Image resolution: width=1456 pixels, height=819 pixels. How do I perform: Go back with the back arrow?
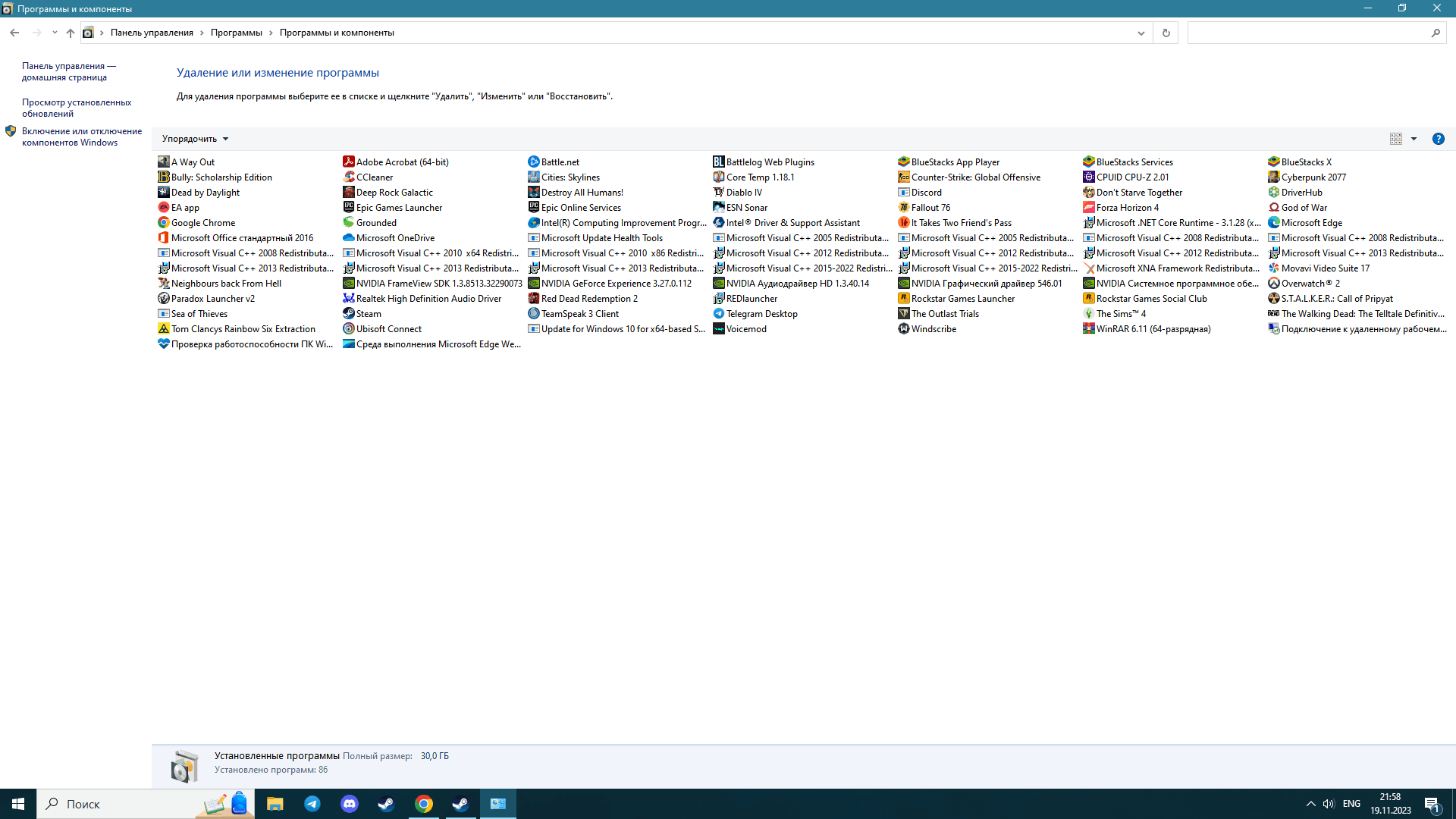pyautogui.click(x=14, y=33)
